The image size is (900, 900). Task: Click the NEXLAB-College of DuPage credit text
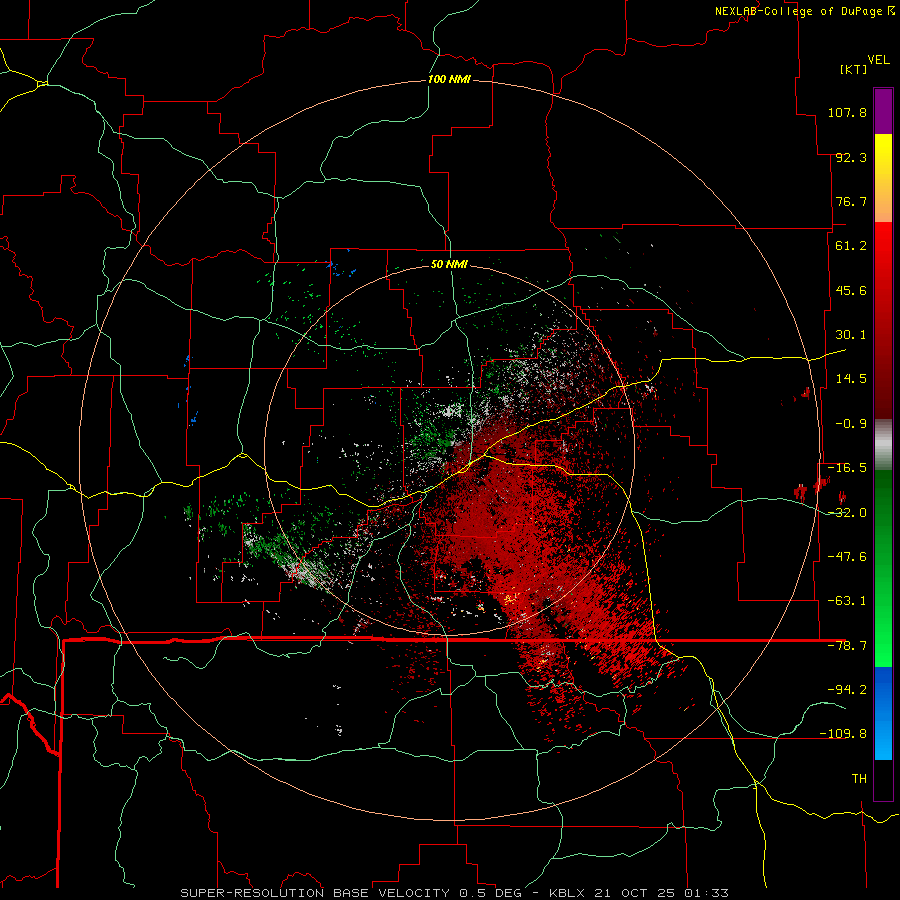click(x=804, y=11)
